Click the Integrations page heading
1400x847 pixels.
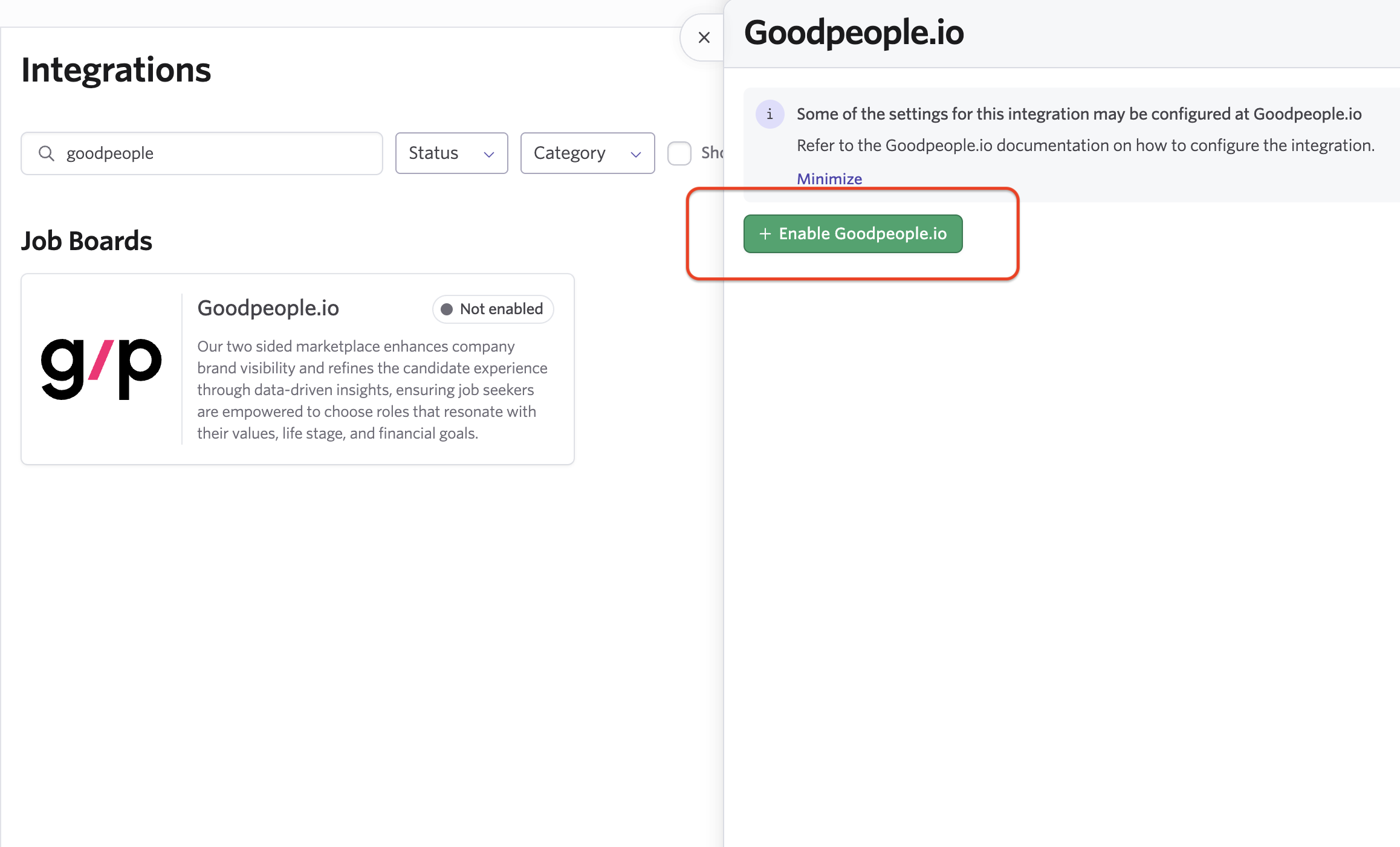tap(116, 70)
